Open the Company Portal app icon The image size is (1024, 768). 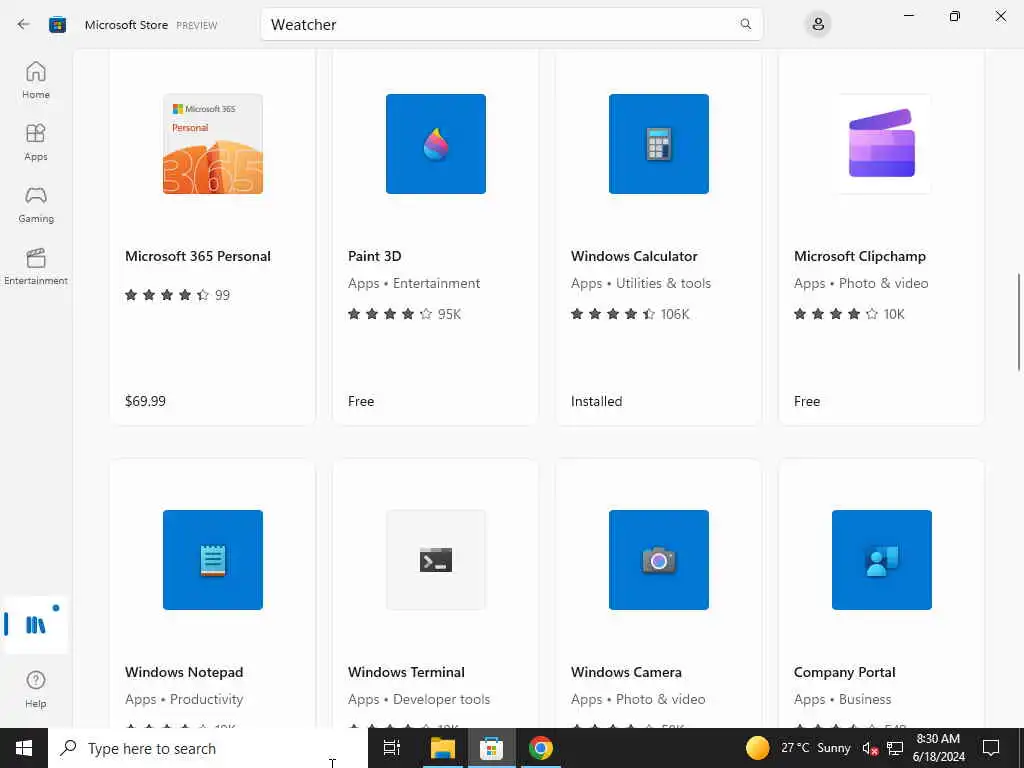tap(882, 560)
